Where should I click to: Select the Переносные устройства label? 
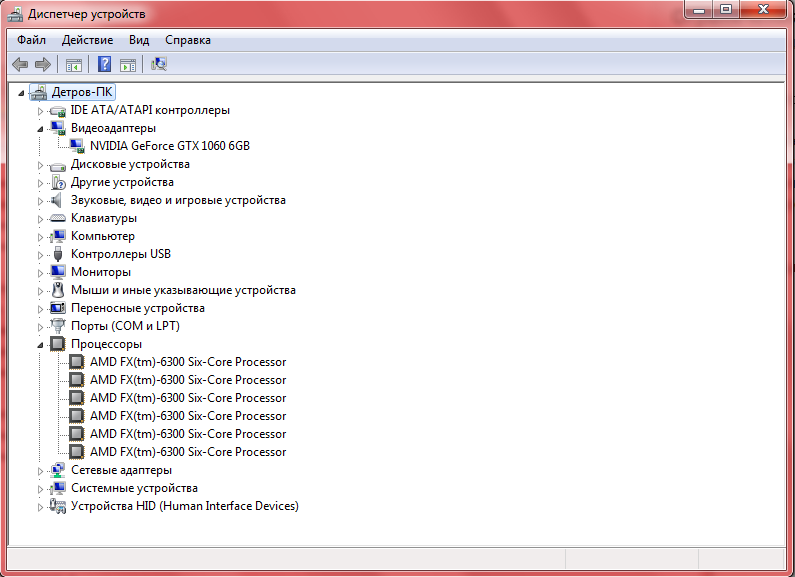(x=138, y=308)
